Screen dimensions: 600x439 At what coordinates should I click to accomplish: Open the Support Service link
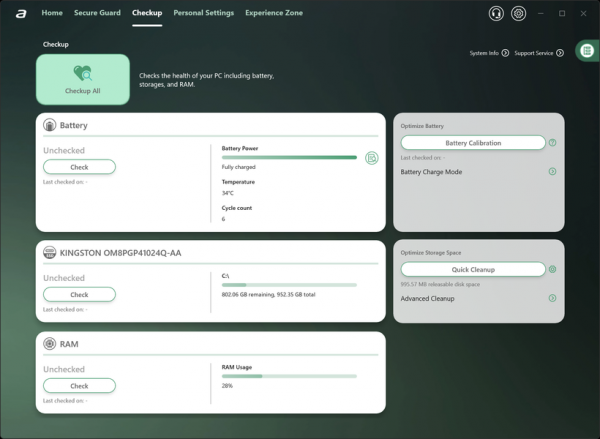pyautogui.click(x=539, y=53)
